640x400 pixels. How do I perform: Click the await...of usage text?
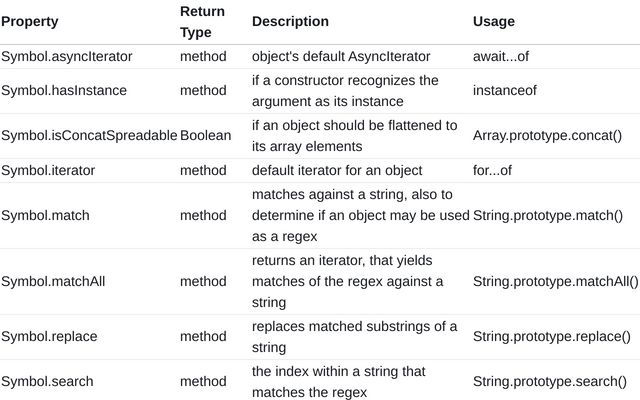pyautogui.click(x=506, y=57)
